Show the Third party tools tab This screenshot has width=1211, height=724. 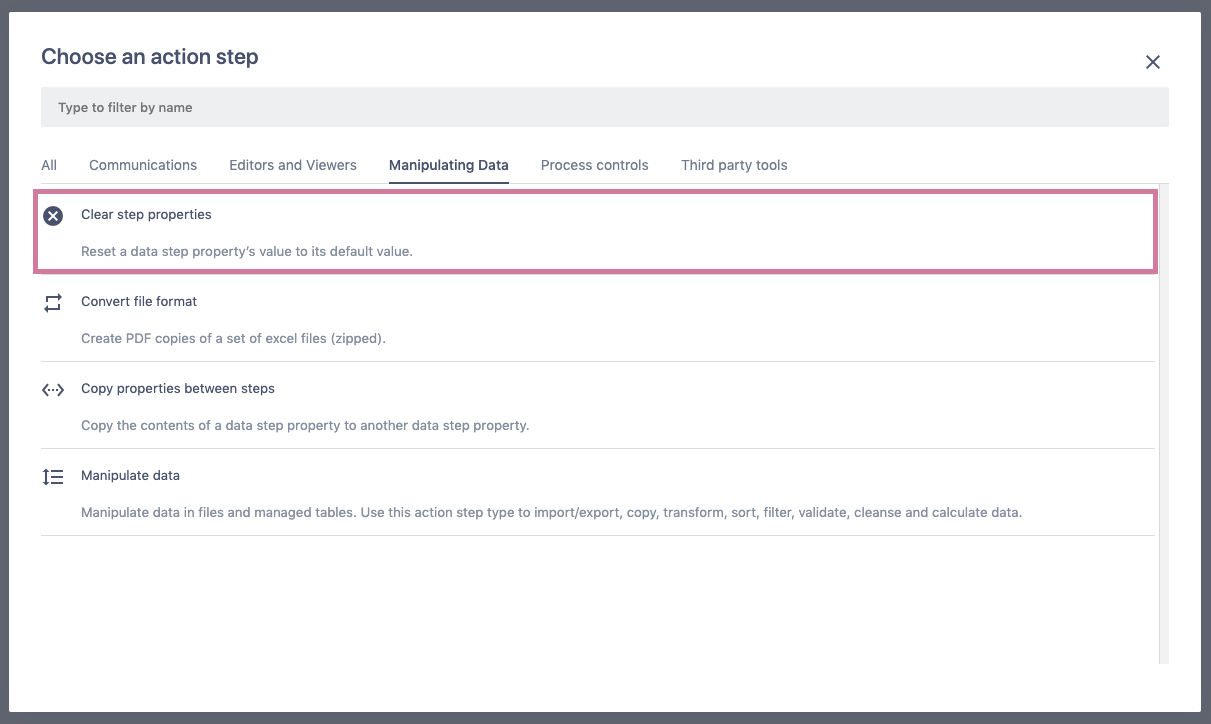pyautogui.click(x=734, y=165)
